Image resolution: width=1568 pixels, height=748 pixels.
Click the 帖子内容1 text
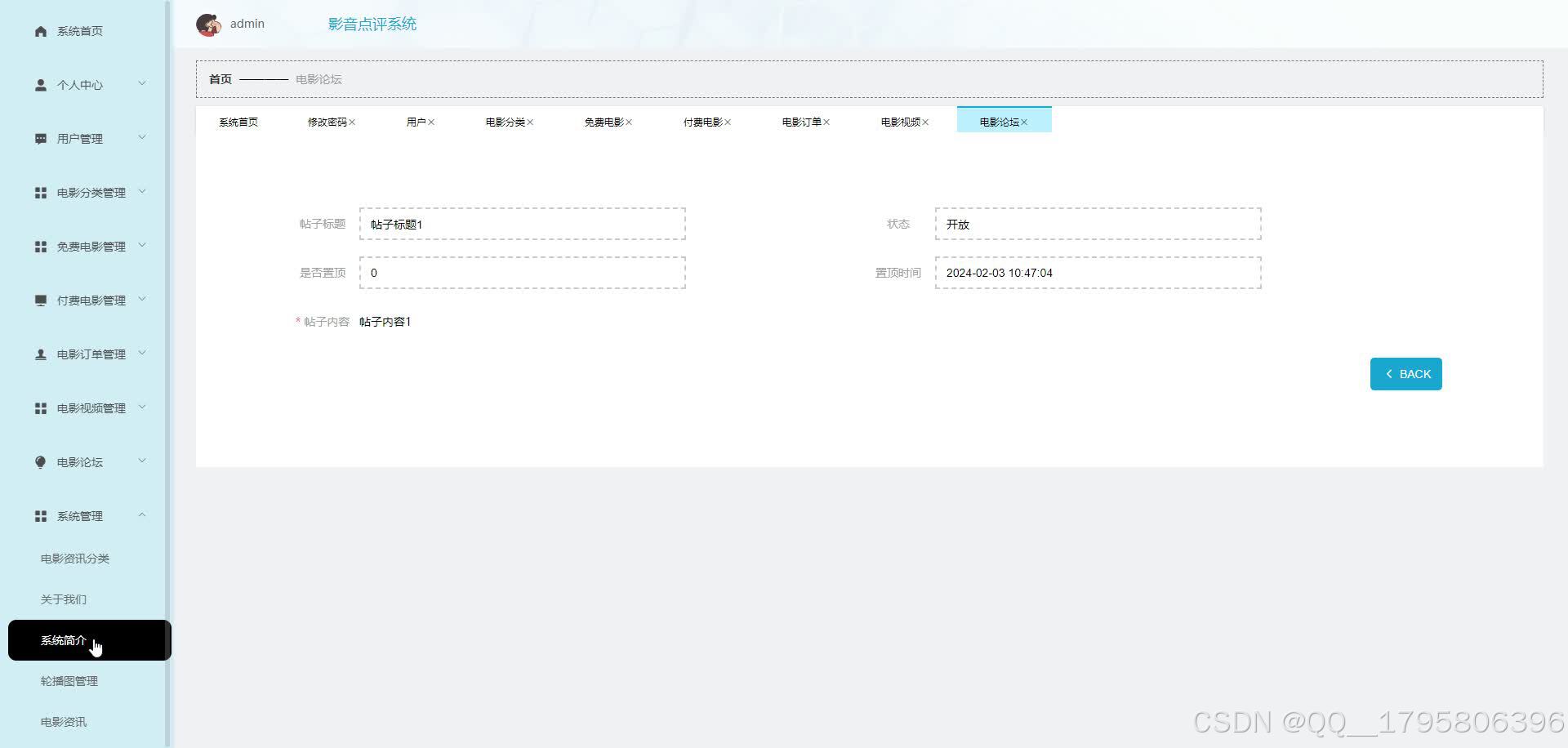coord(385,322)
